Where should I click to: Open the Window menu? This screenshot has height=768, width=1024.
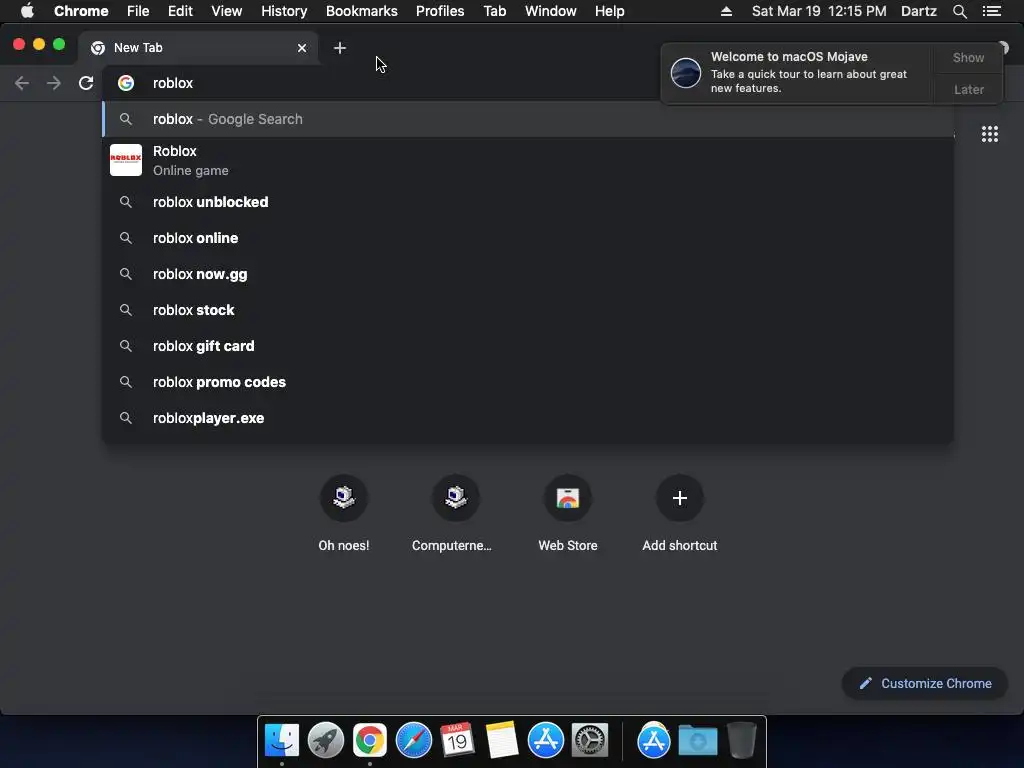coord(551,11)
